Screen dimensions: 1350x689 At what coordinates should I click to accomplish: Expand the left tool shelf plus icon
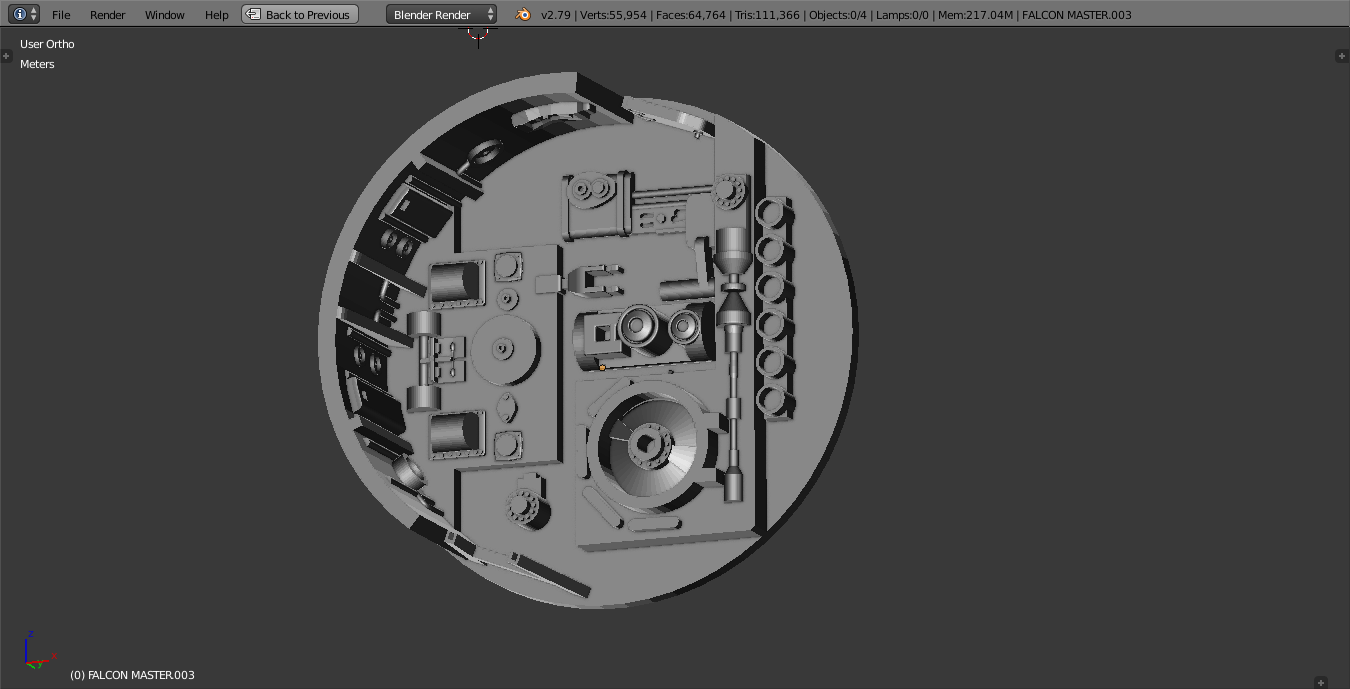(6, 56)
